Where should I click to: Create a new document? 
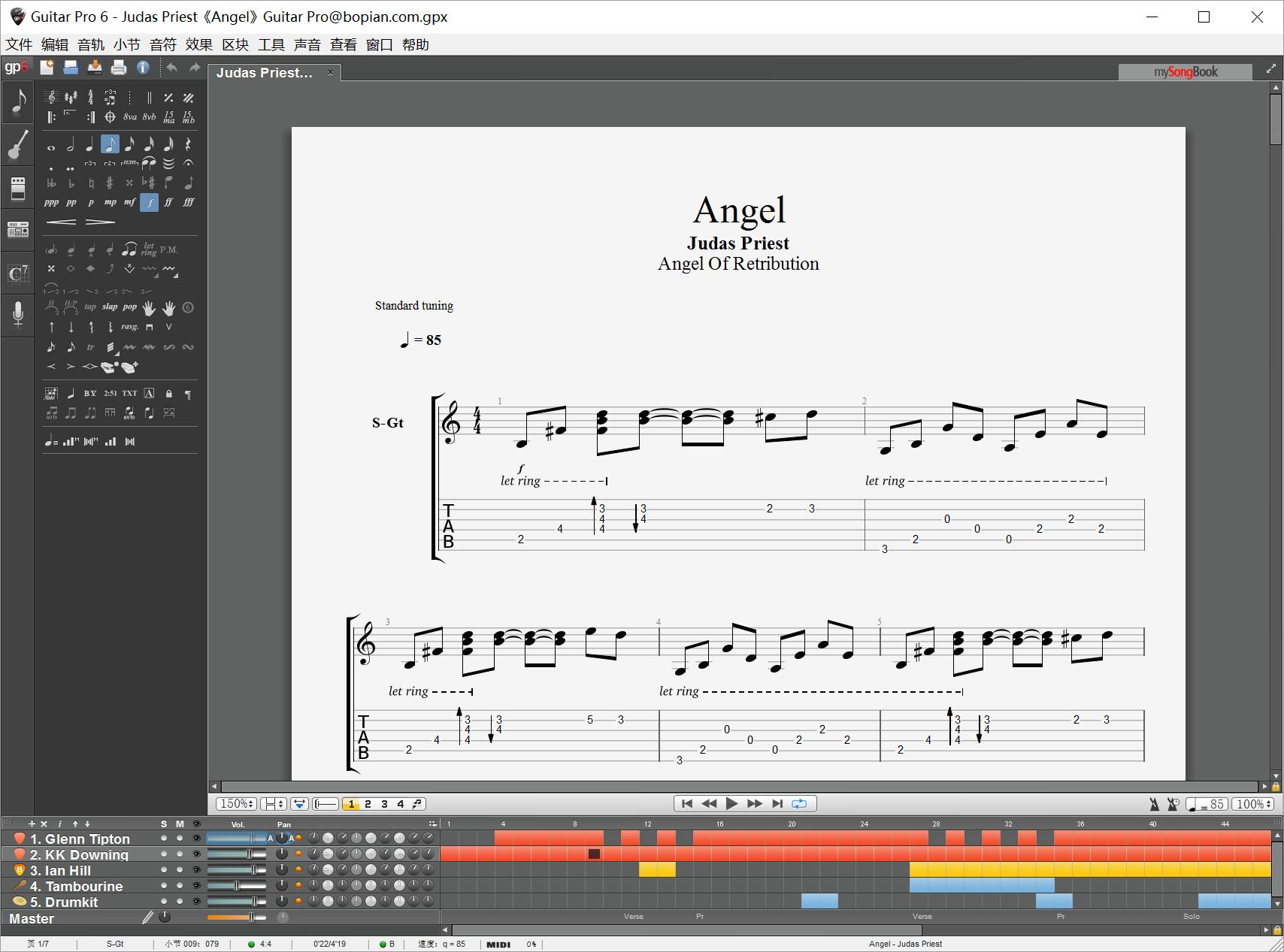click(x=47, y=68)
